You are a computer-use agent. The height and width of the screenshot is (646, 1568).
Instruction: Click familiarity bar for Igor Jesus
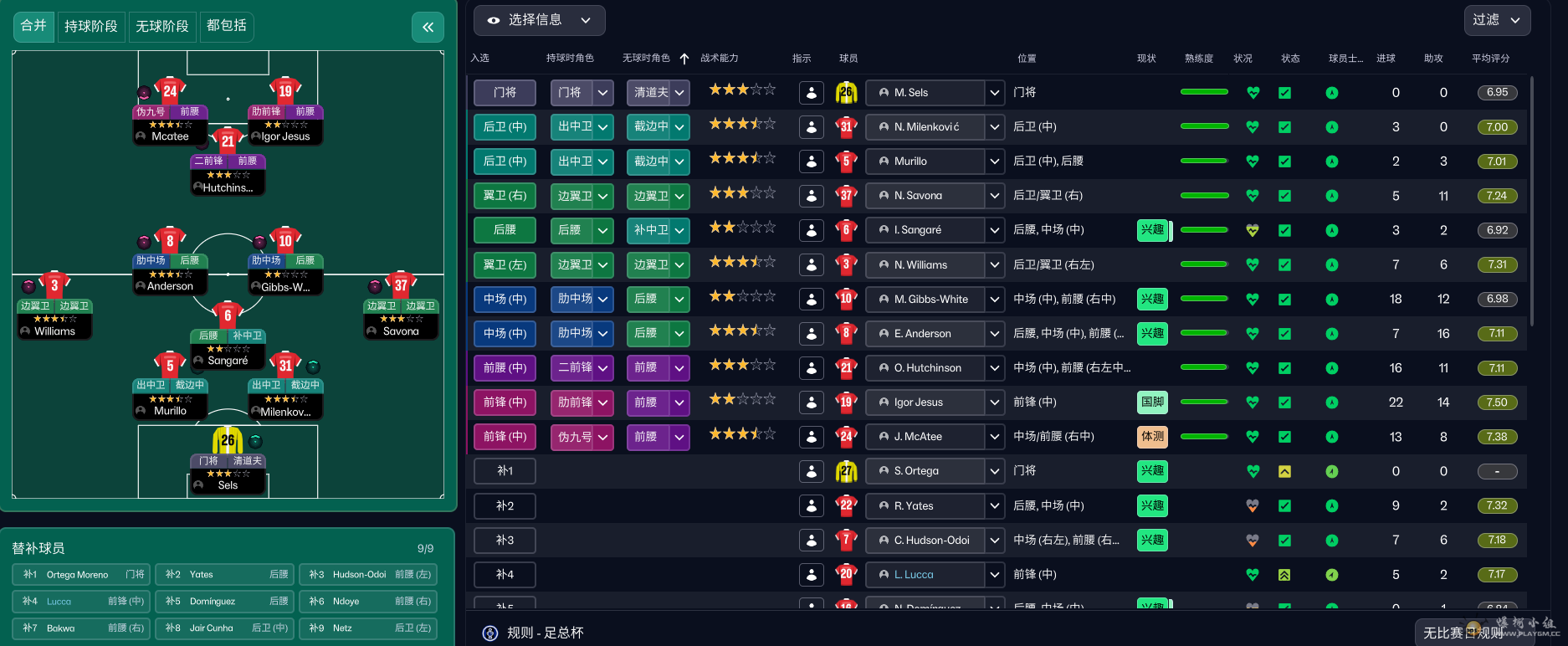1204,402
